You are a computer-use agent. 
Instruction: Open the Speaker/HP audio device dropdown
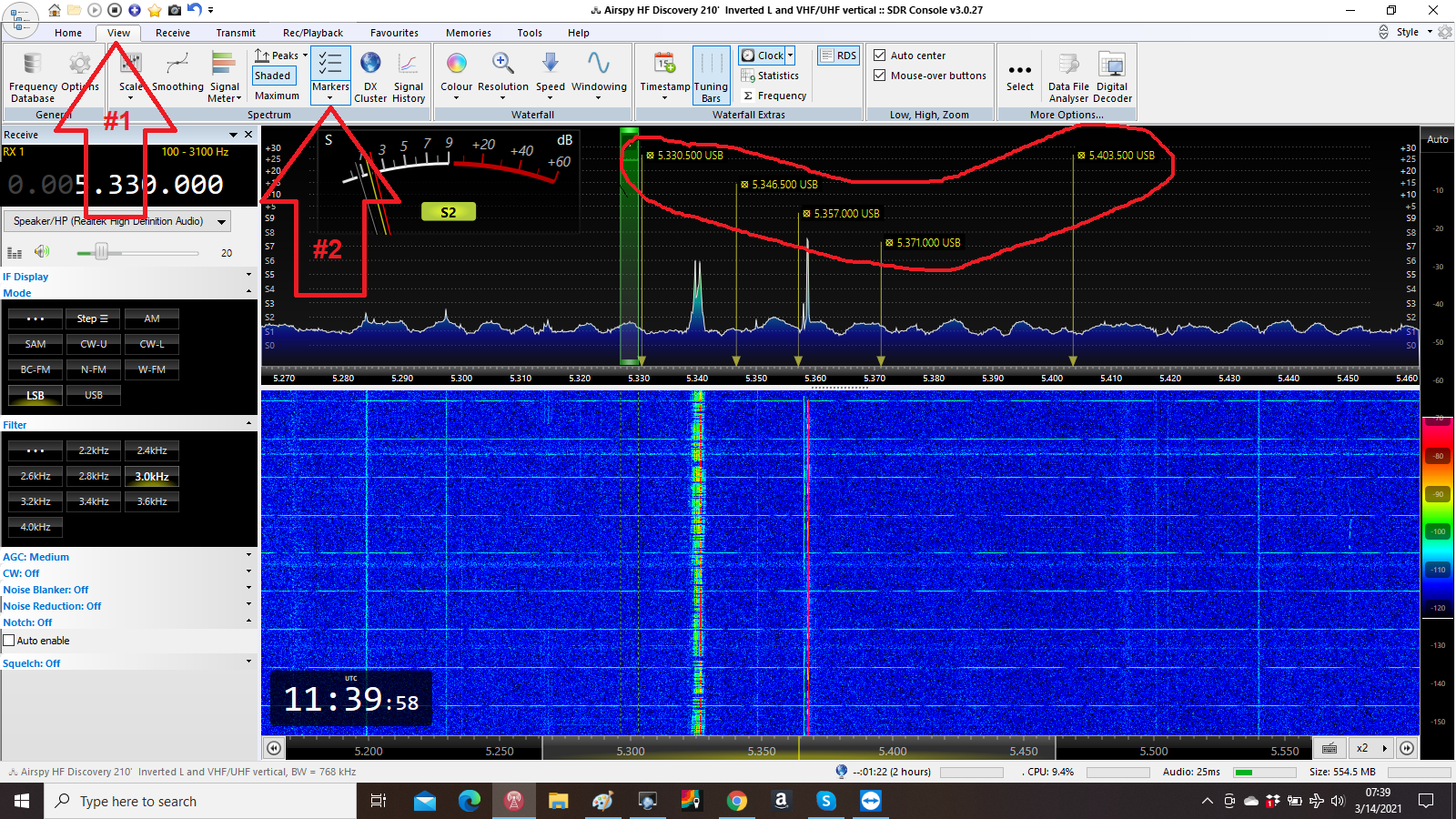(x=221, y=222)
